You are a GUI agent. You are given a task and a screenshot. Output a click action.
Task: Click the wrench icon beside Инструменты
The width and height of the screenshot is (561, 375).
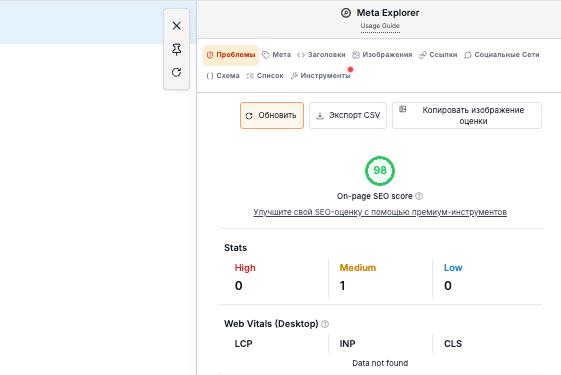click(x=294, y=76)
